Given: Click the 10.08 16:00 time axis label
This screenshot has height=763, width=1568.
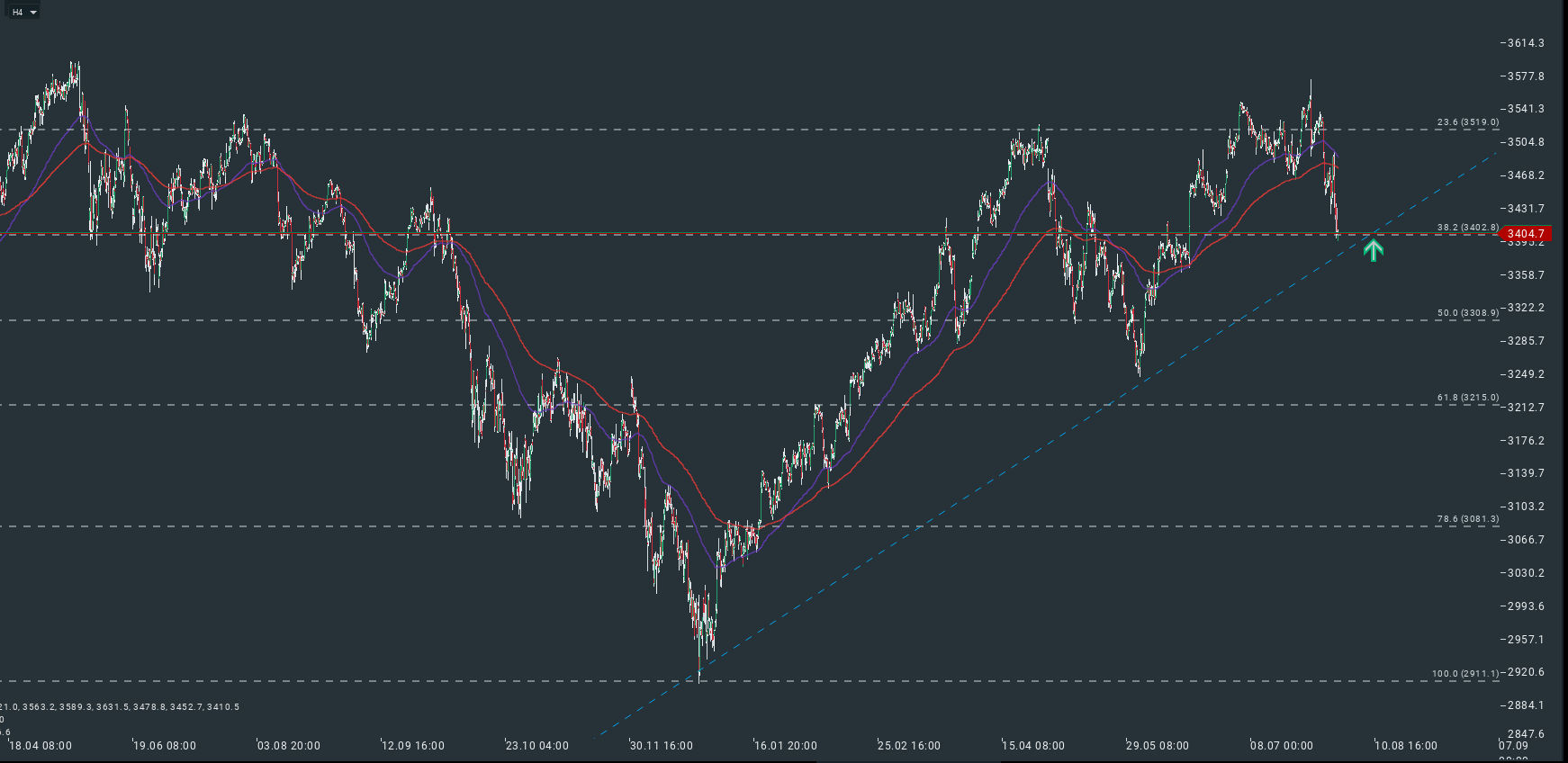Looking at the screenshot, I should pyautogui.click(x=1406, y=746).
